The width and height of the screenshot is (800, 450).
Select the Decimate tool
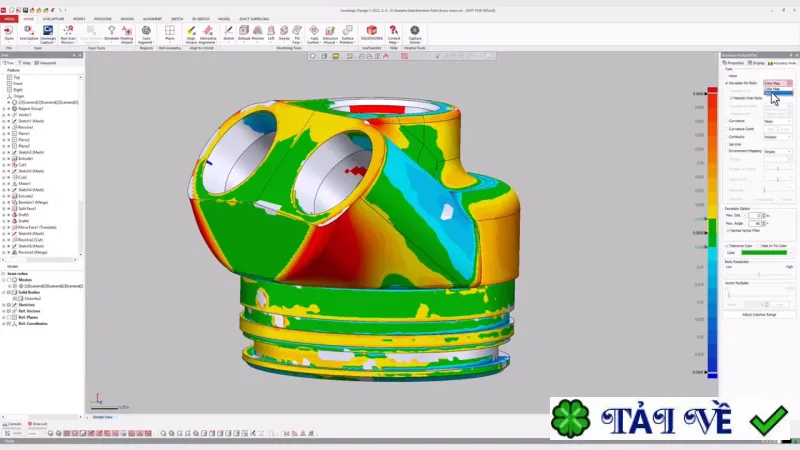coord(111,34)
